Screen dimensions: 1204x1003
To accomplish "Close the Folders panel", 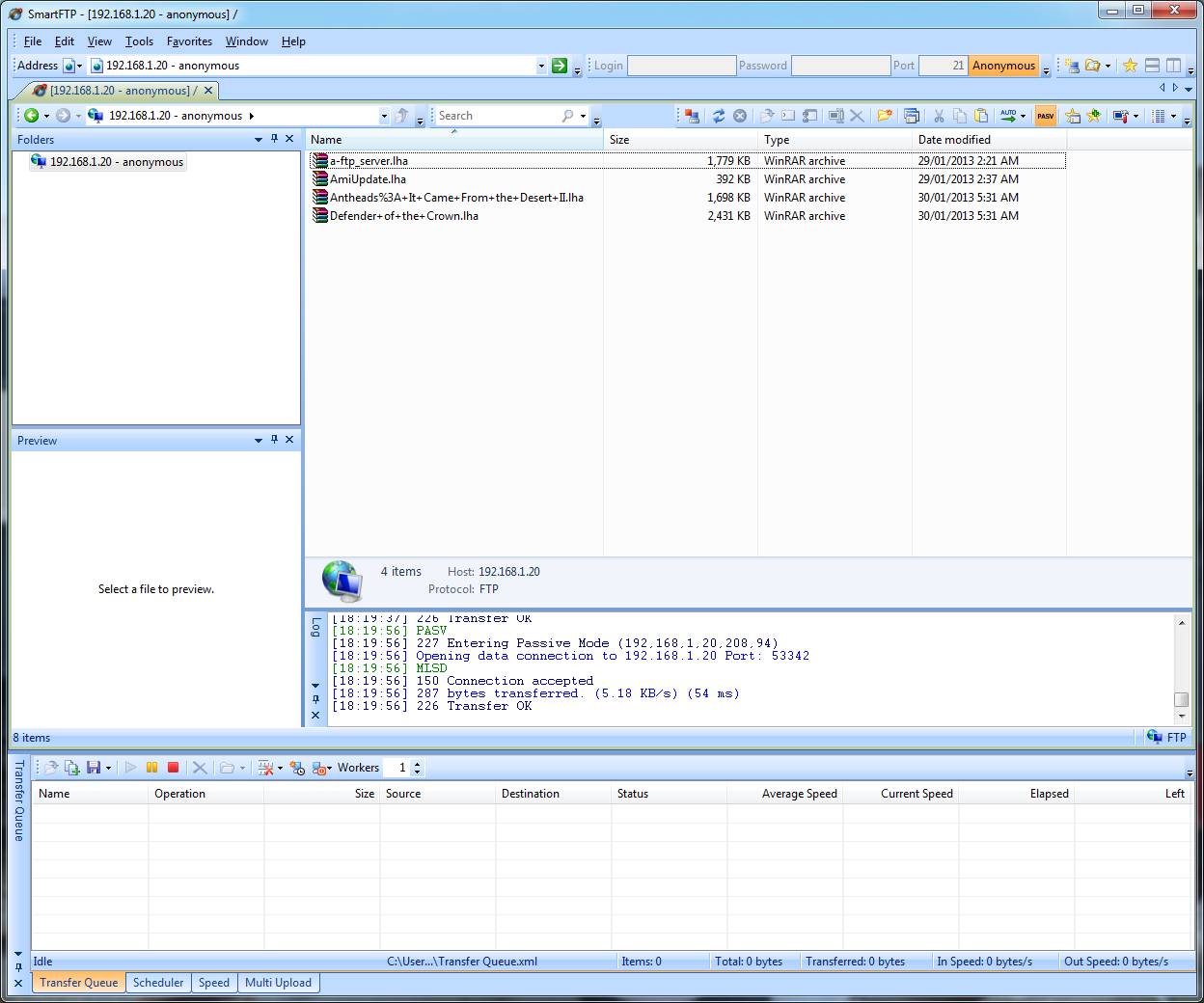I will tap(289, 139).
